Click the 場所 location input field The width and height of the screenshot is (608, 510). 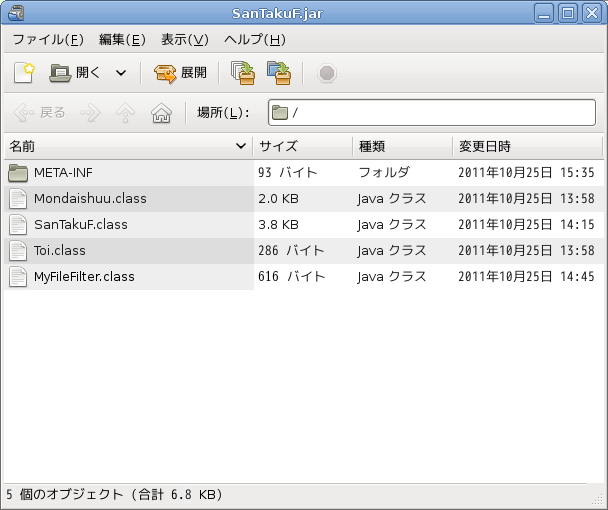(x=432, y=112)
